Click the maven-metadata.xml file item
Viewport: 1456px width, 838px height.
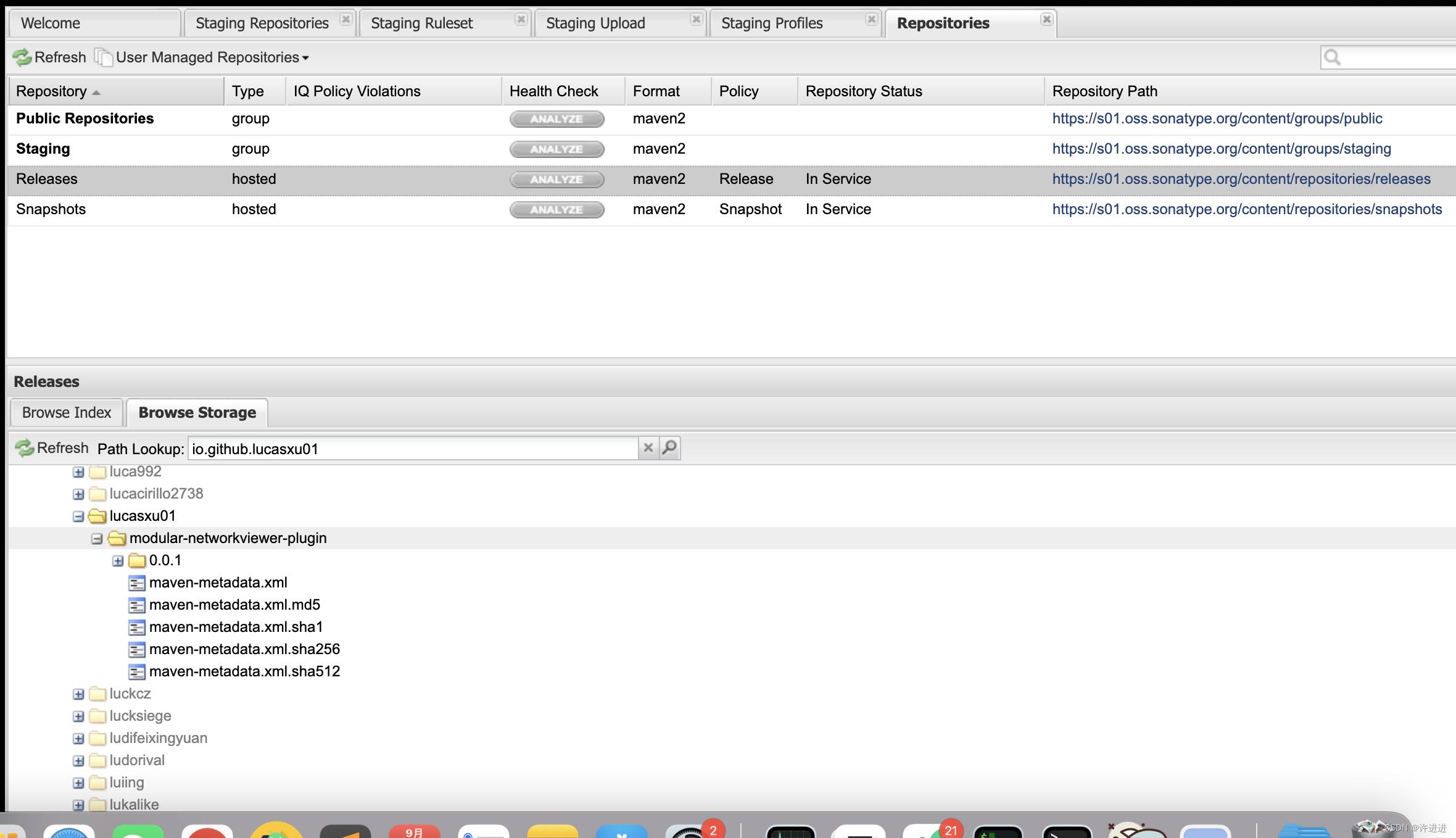(x=218, y=582)
